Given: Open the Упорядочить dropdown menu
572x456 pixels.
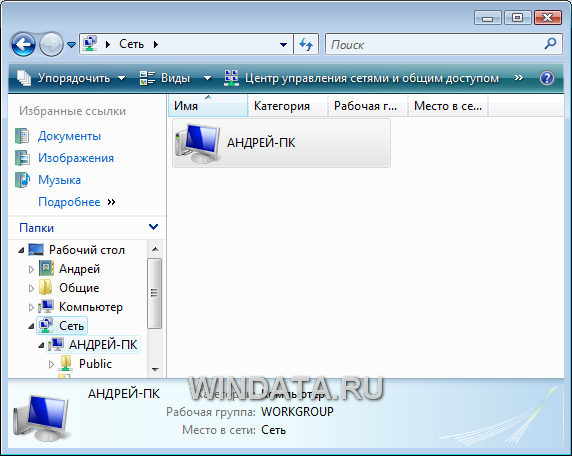Looking at the screenshot, I should point(71,78).
